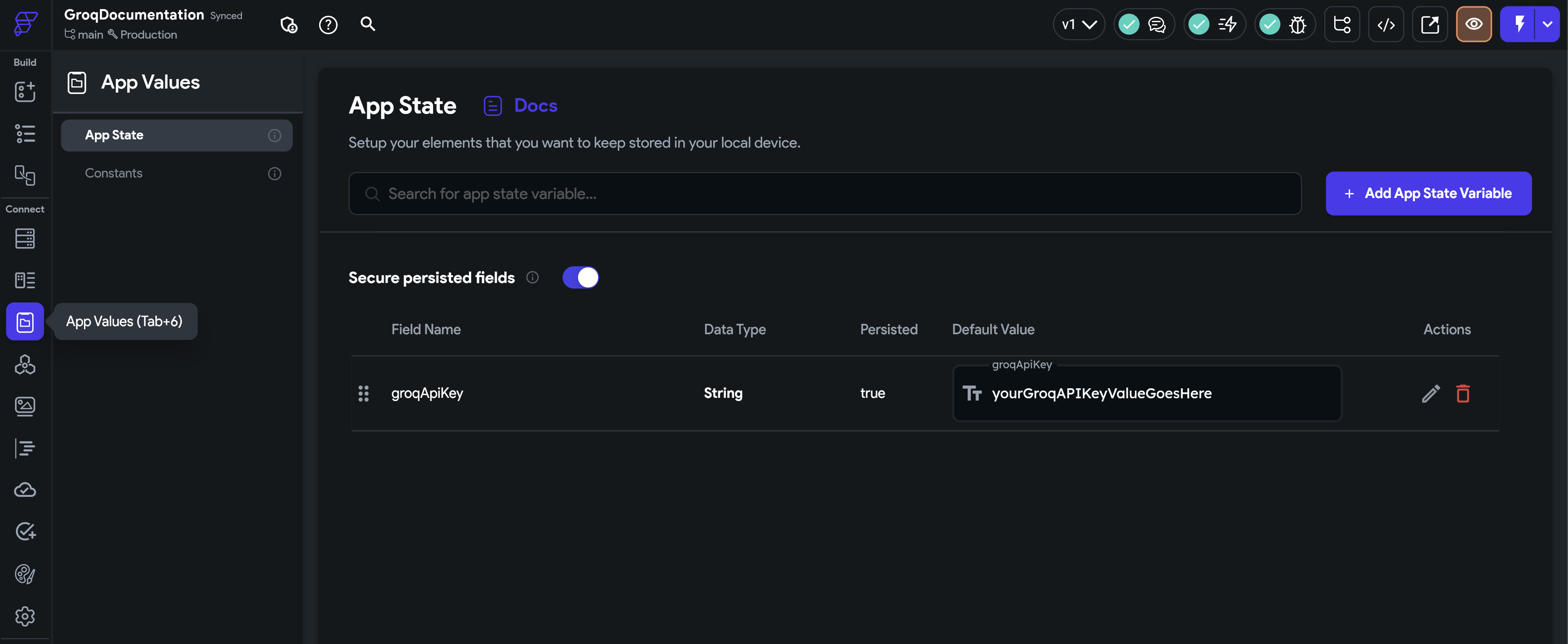Open the Media Assets image icon
This screenshot has width=1568, height=644.
[x=25, y=406]
